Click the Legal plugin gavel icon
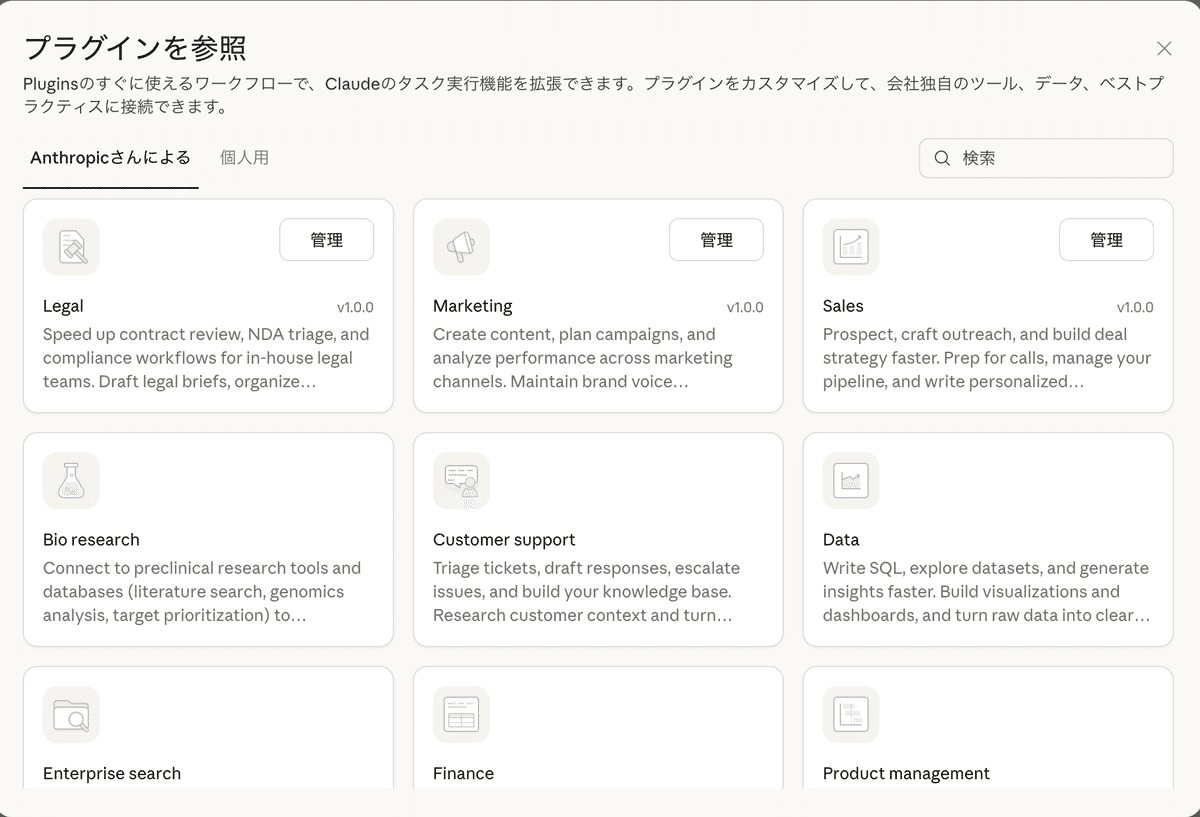The height and width of the screenshot is (817, 1200). click(x=71, y=247)
